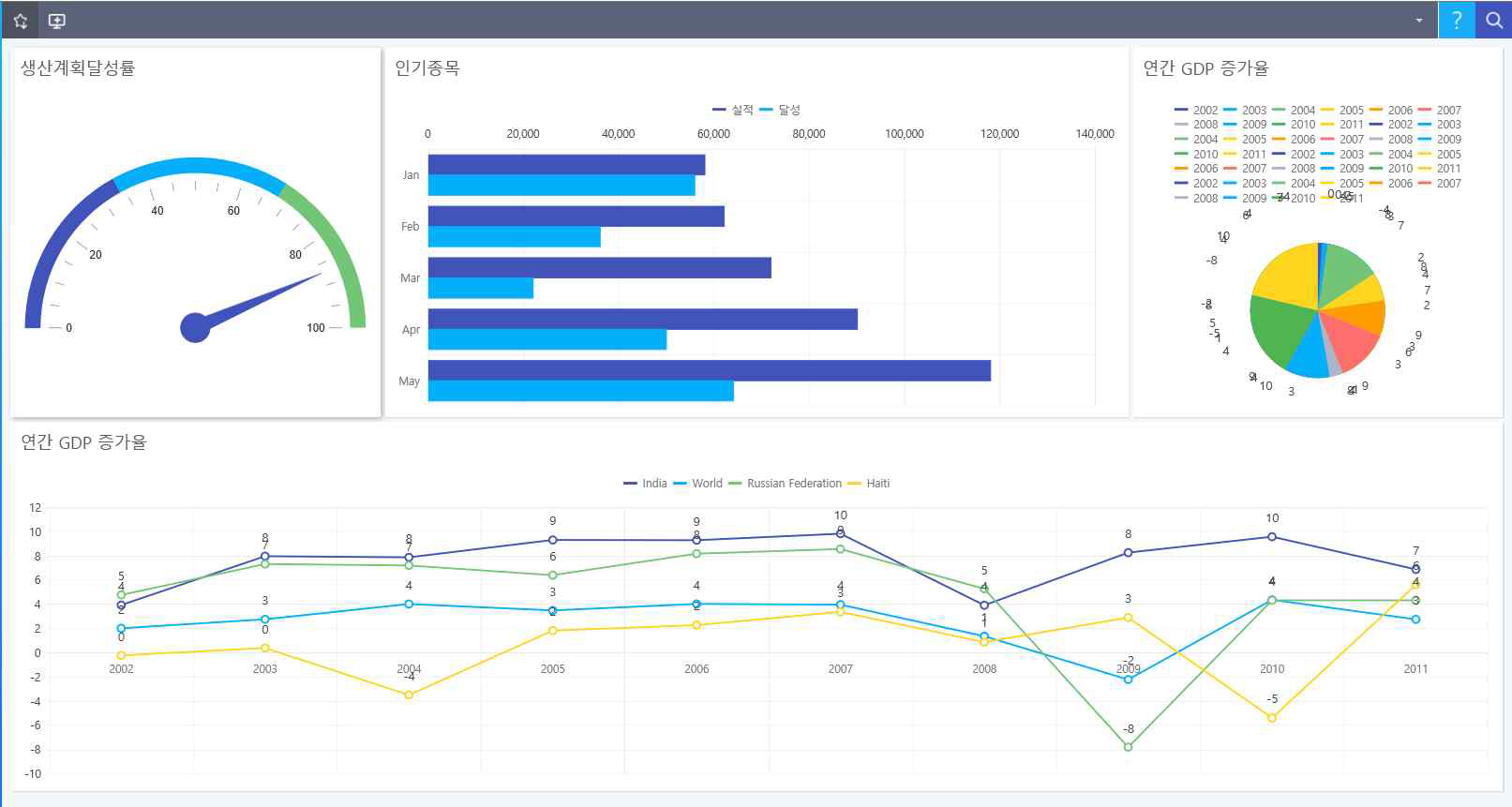Click World's 2009 data point
The height and width of the screenshot is (807, 1512).
[1128, 680]
